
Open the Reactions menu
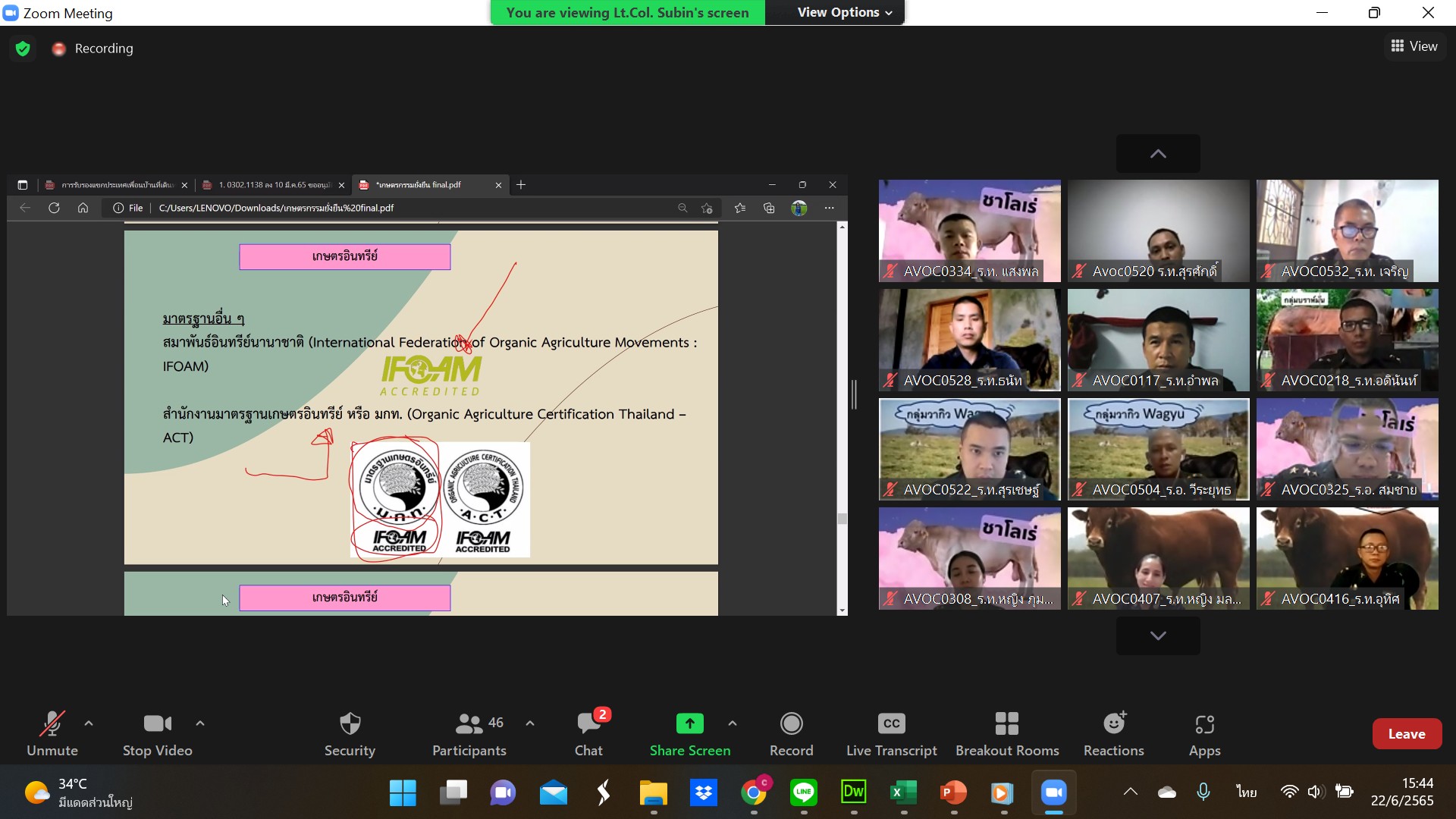(1113, 733)
